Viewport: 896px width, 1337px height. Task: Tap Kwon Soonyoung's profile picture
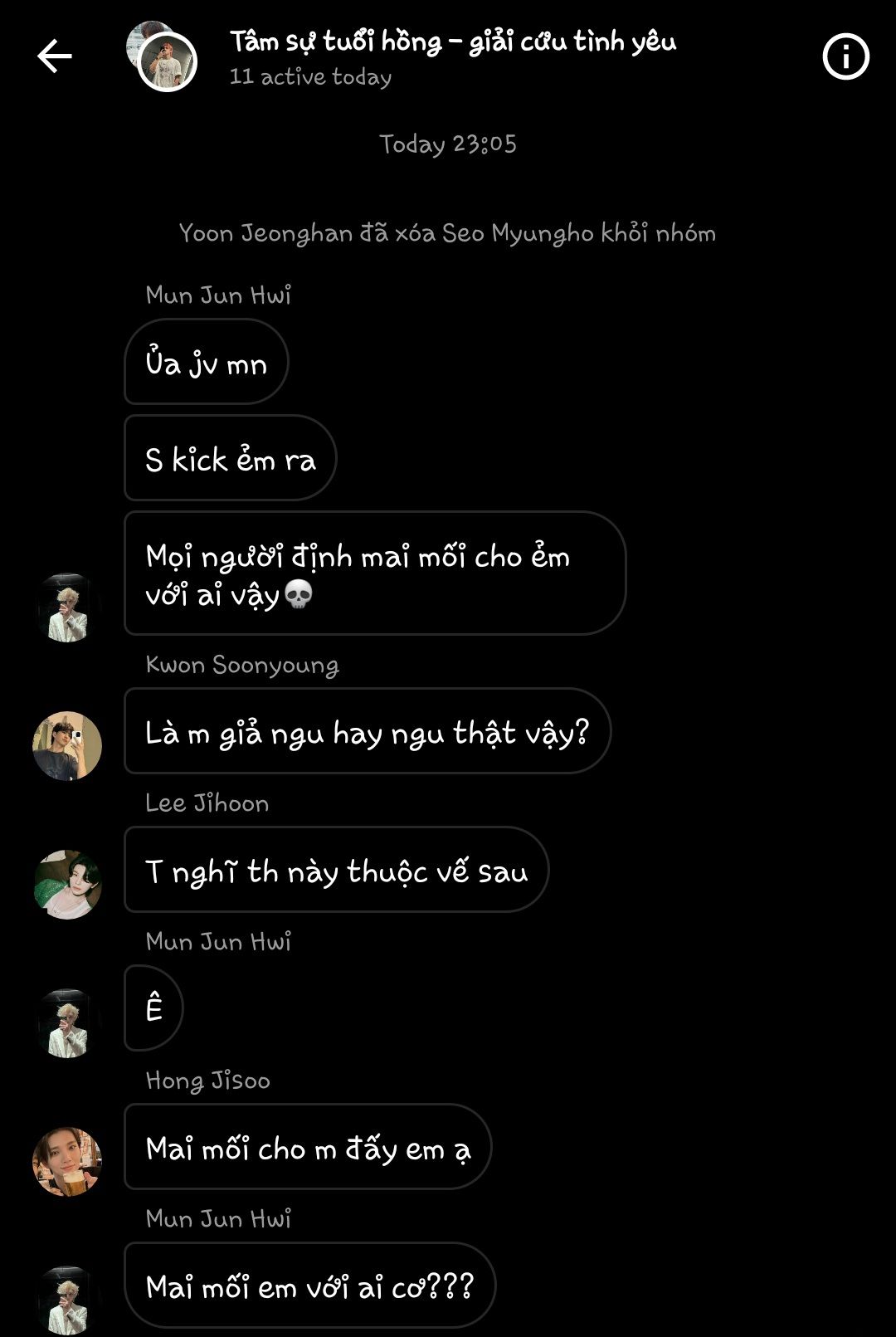[x=67, y=745]
